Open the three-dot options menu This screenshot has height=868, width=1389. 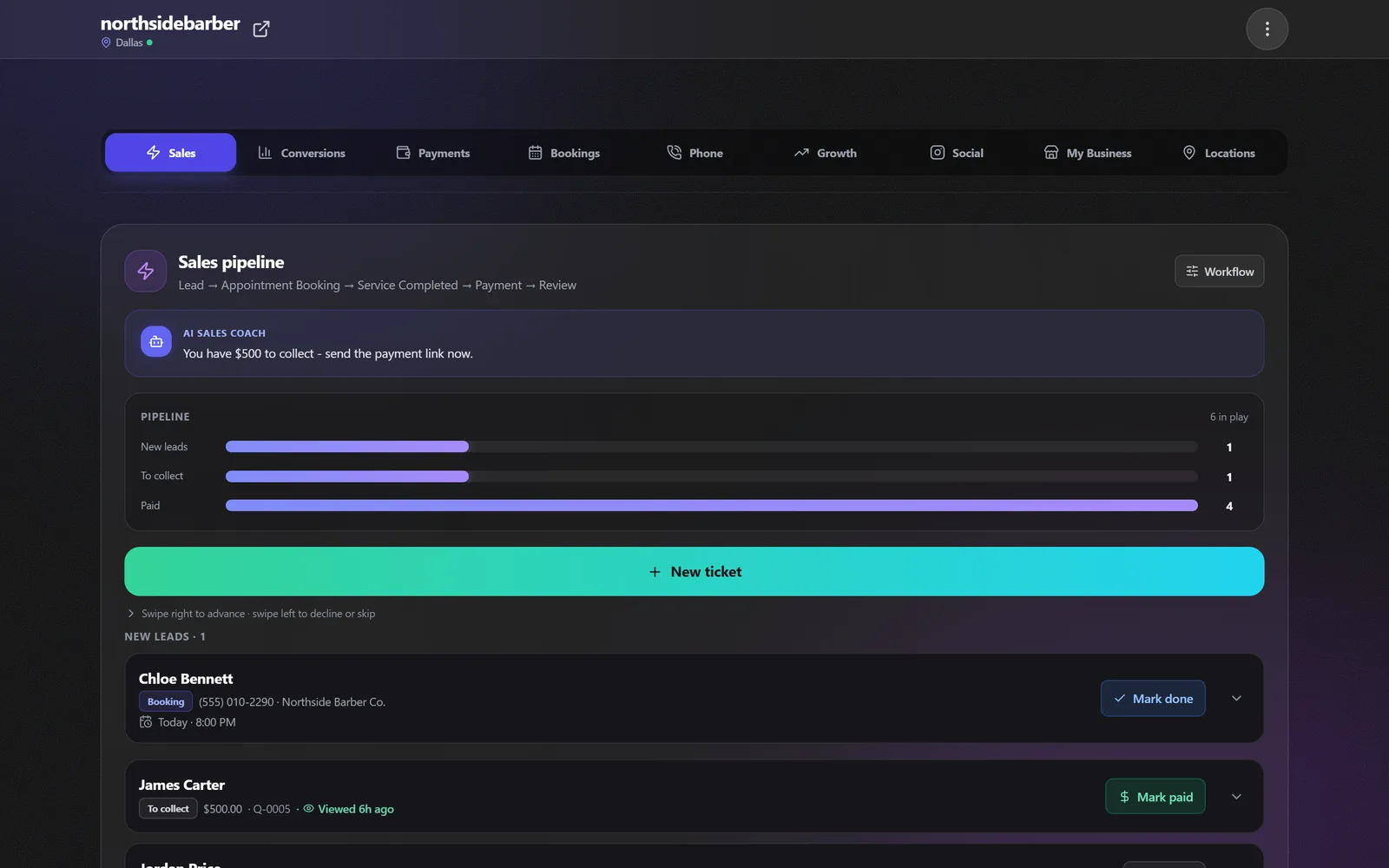coord(1267,30)
